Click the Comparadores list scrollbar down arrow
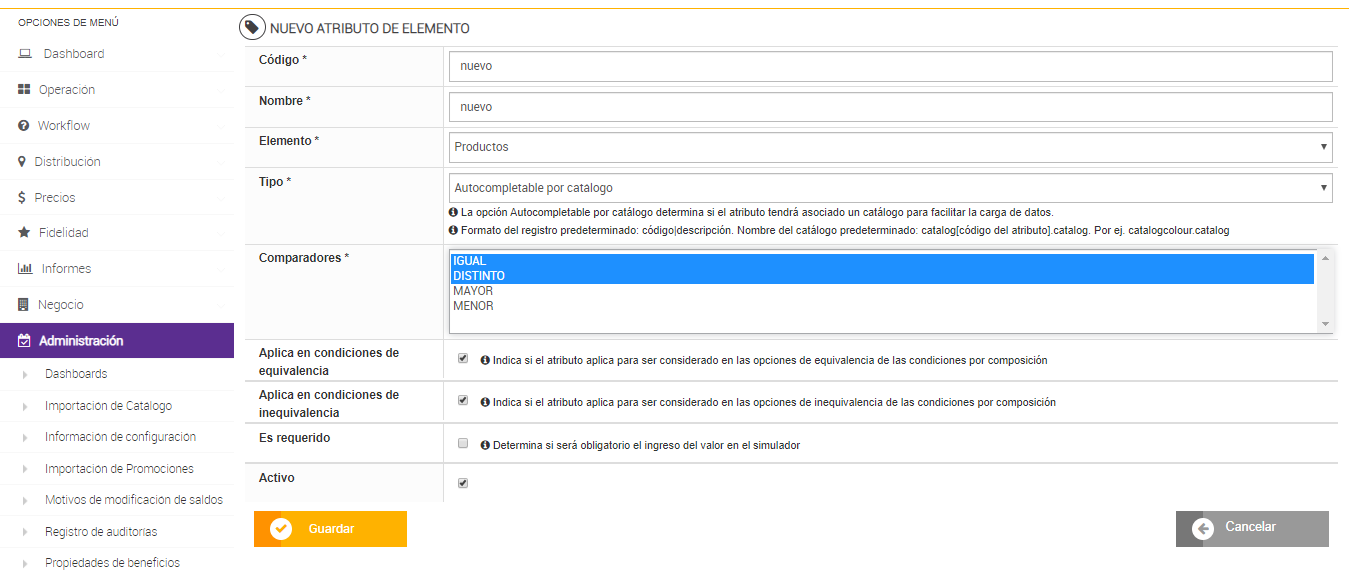1349x573 pixels. point(1325,324)
